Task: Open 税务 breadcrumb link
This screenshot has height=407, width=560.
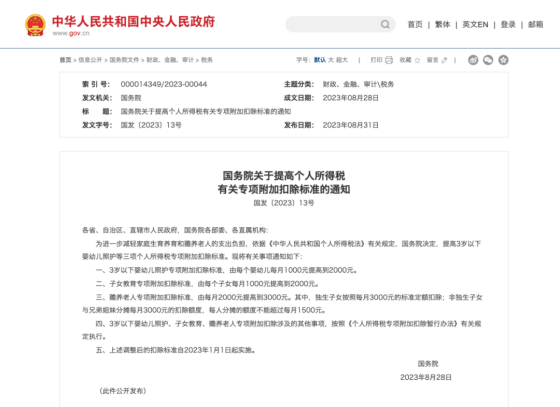Action: click(x=207, y=60)
